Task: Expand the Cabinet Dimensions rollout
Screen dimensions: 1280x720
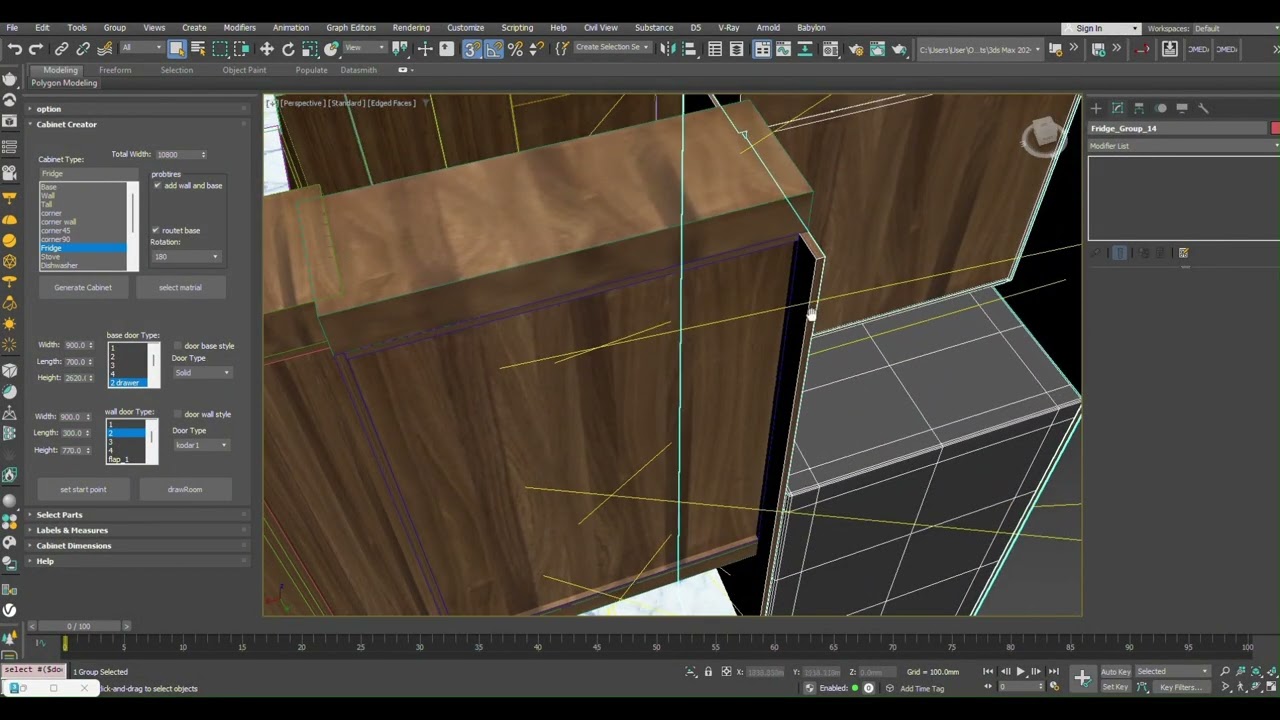Action: tap(74, 546)
